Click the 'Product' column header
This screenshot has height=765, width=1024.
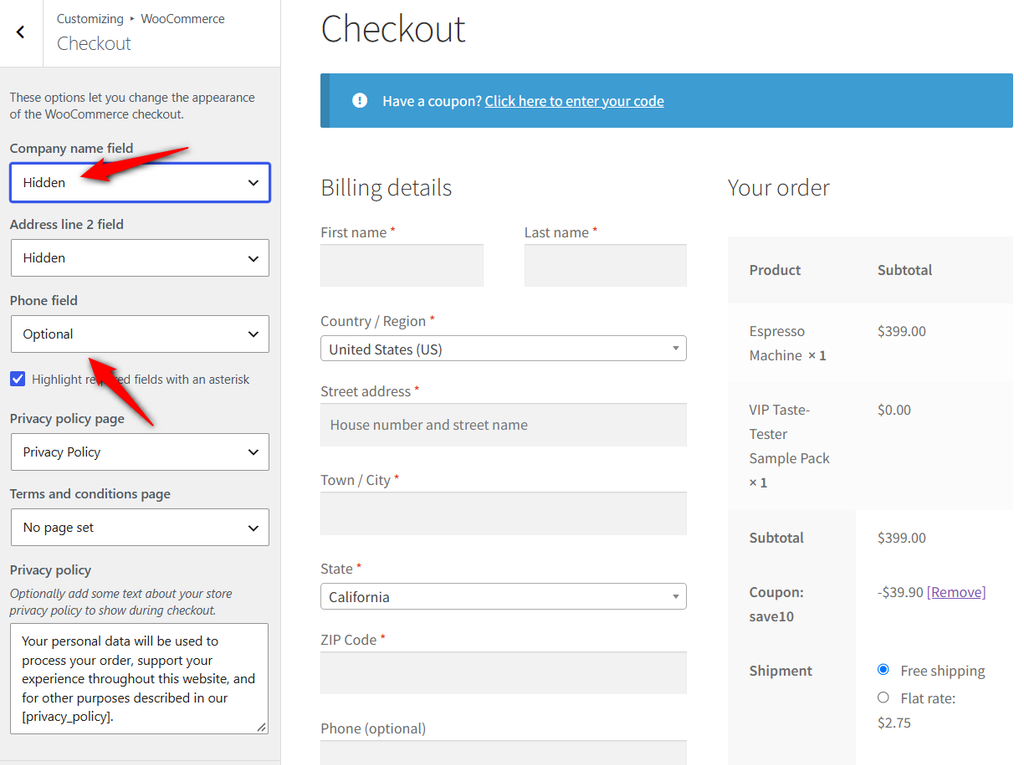coord(775,270)
